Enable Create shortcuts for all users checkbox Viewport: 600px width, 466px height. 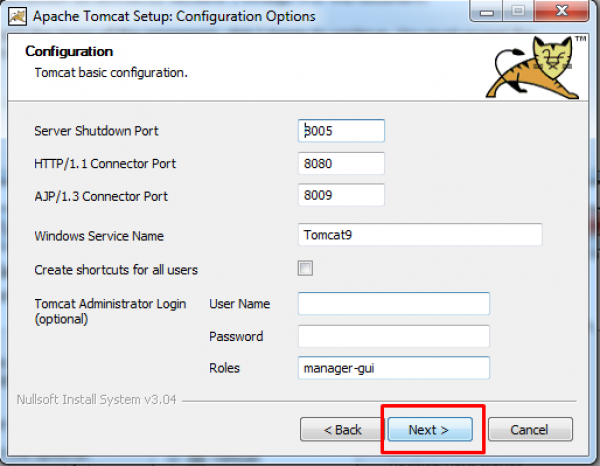point(305,268)
